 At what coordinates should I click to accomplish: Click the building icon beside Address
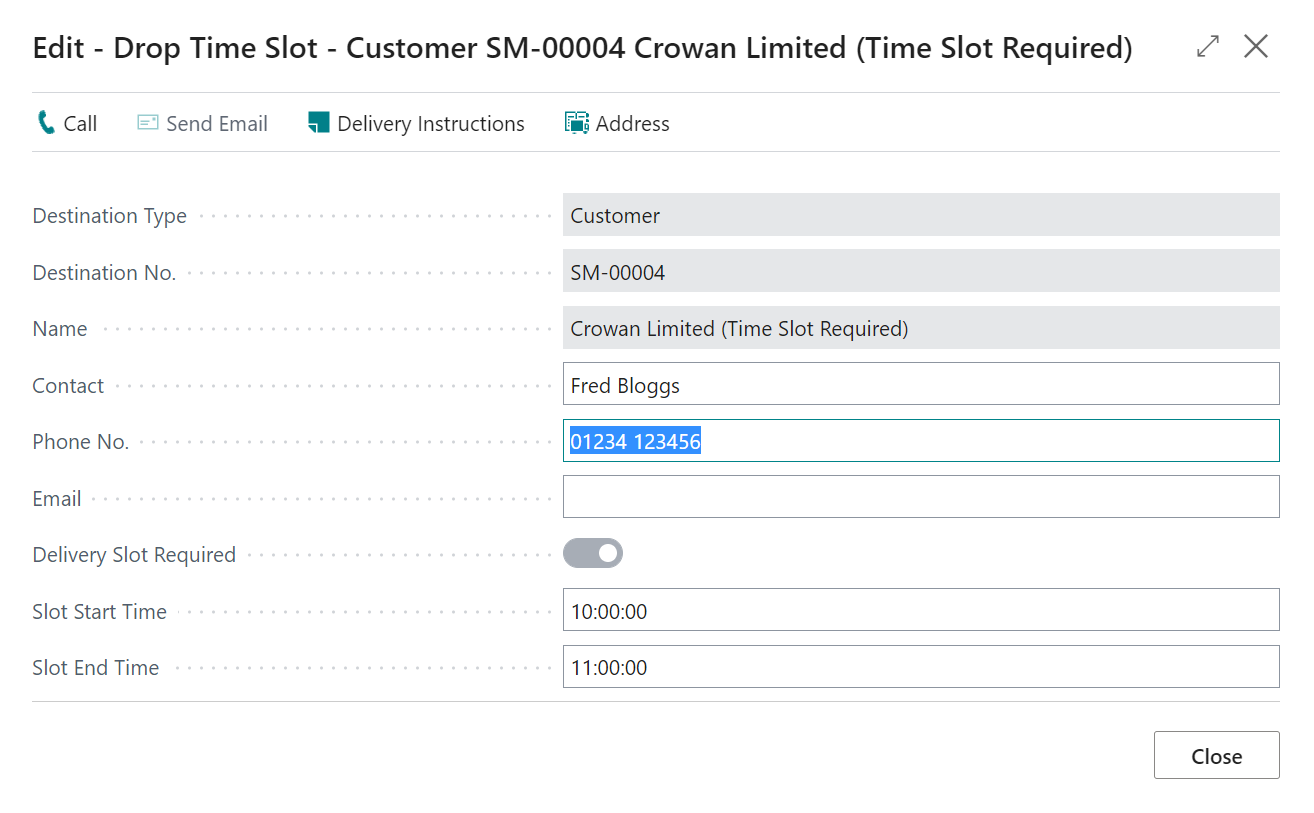pos(577,123)
